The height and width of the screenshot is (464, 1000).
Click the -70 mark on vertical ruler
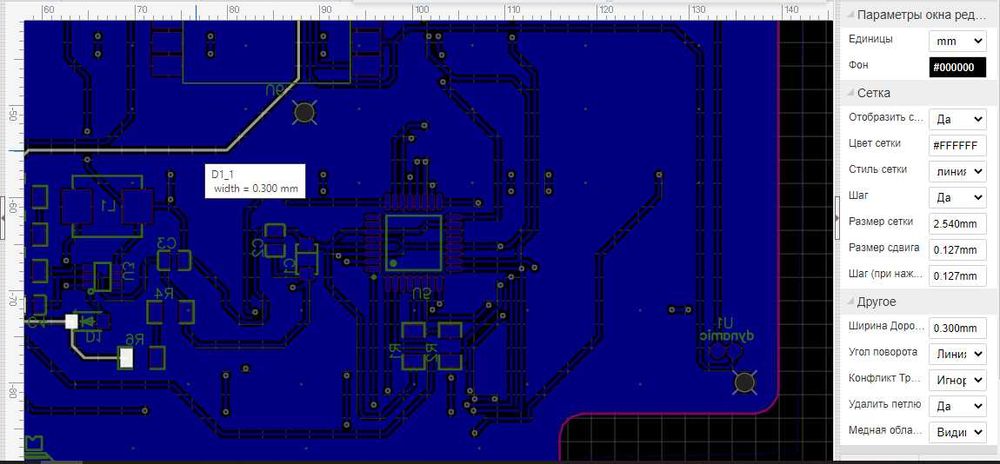coord(12,300)
